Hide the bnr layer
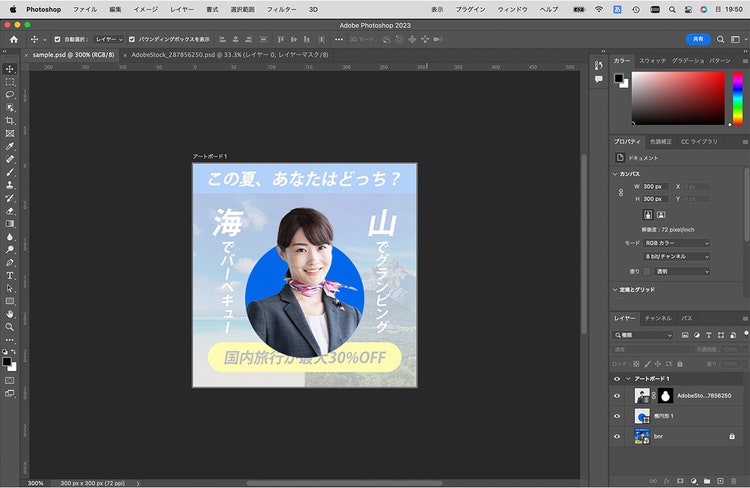 [x=617, y=436]
